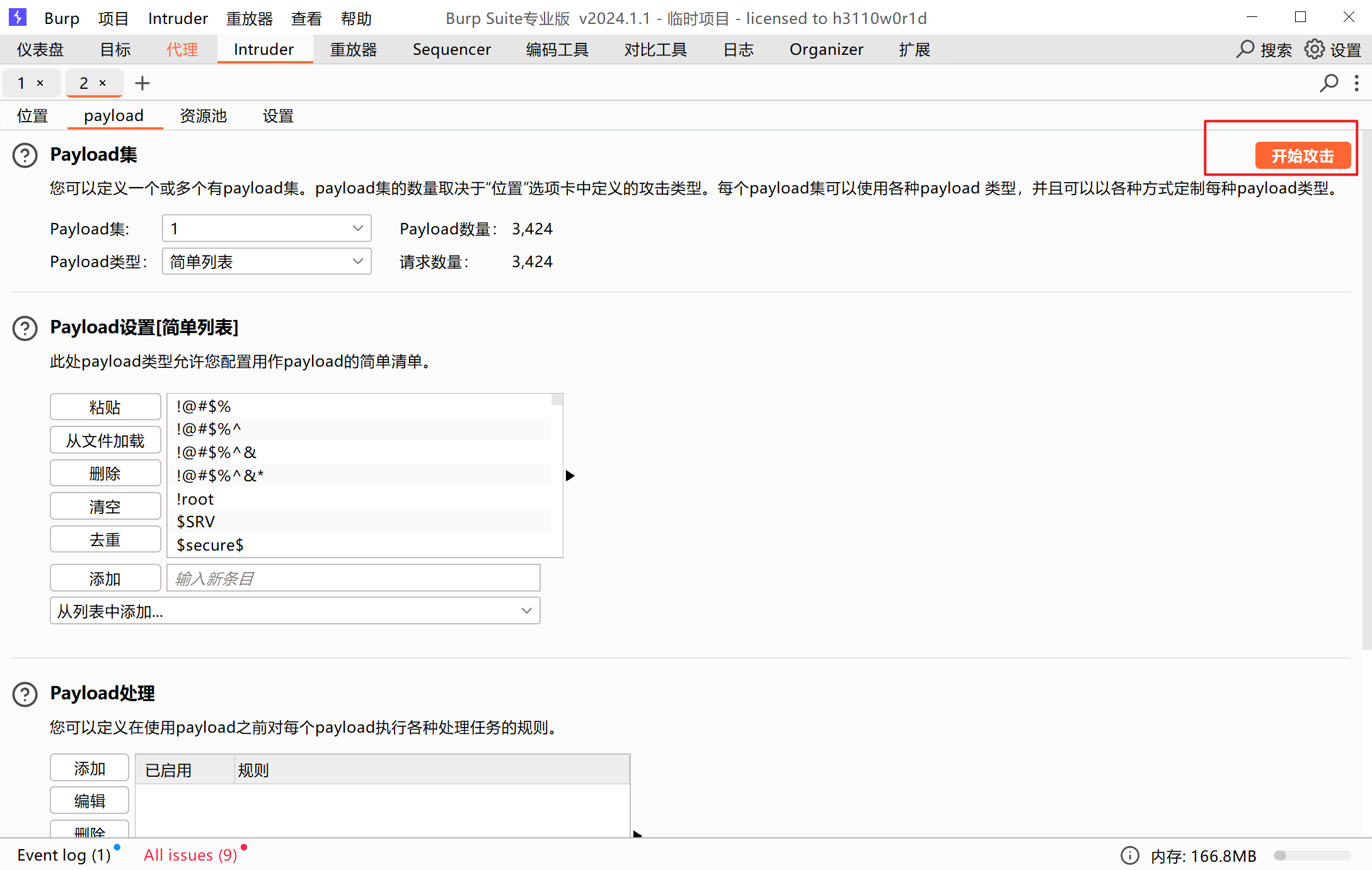1372x870 pixels.
Task: Expand the processing rules table arrow
Action: pos(637,833)
